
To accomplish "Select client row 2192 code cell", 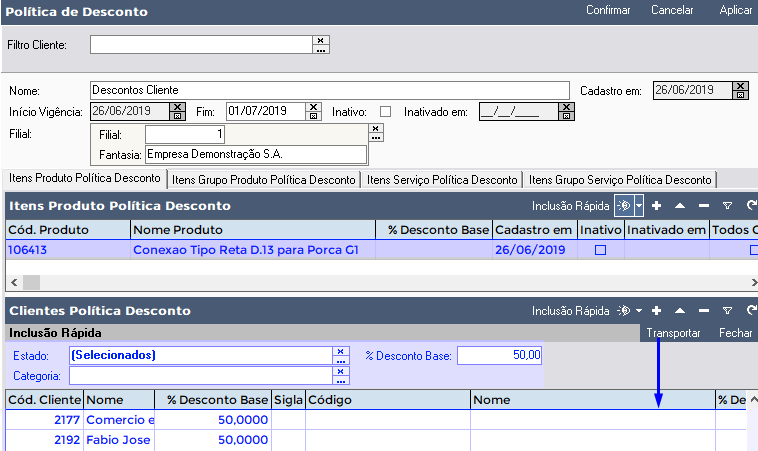I will tap(44, 440).
